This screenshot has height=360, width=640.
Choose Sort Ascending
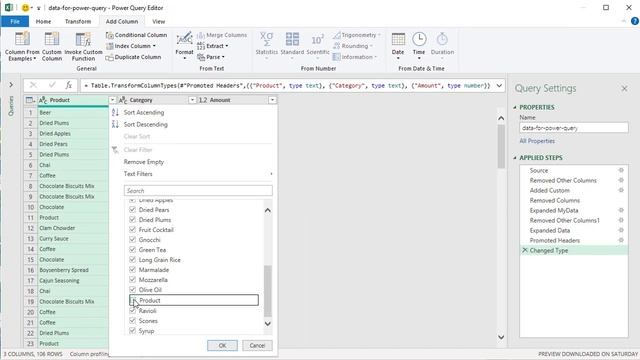click(x=144, y=112)
